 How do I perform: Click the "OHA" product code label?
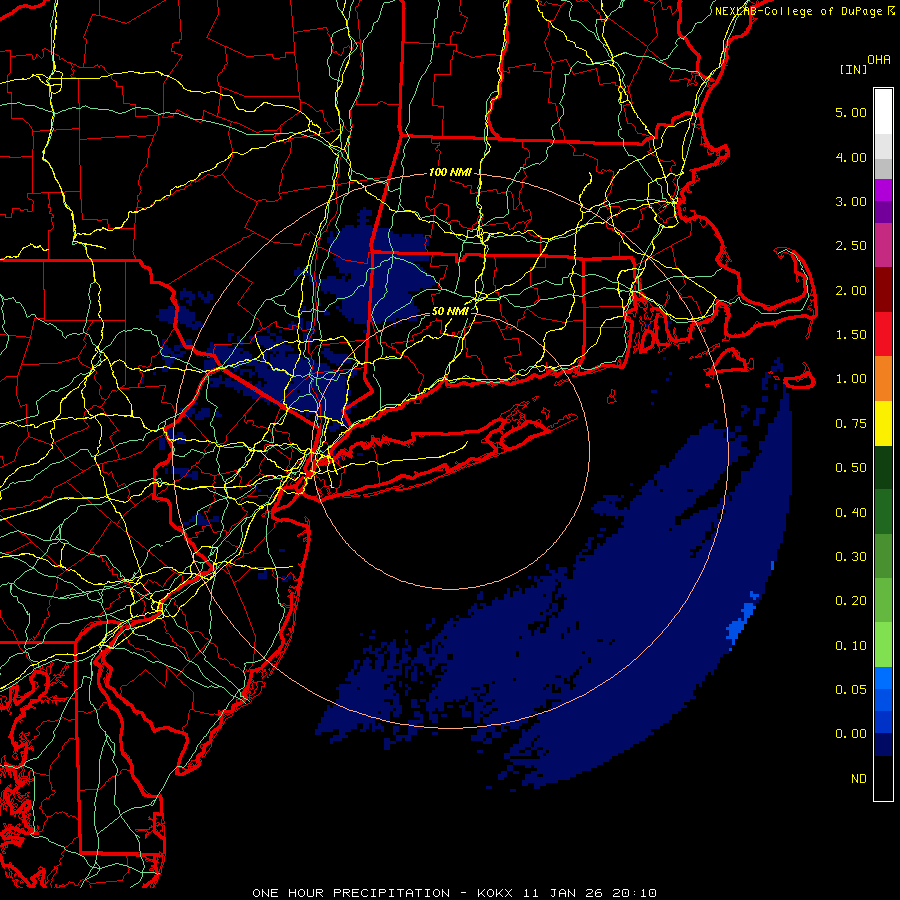coord(879,60)
